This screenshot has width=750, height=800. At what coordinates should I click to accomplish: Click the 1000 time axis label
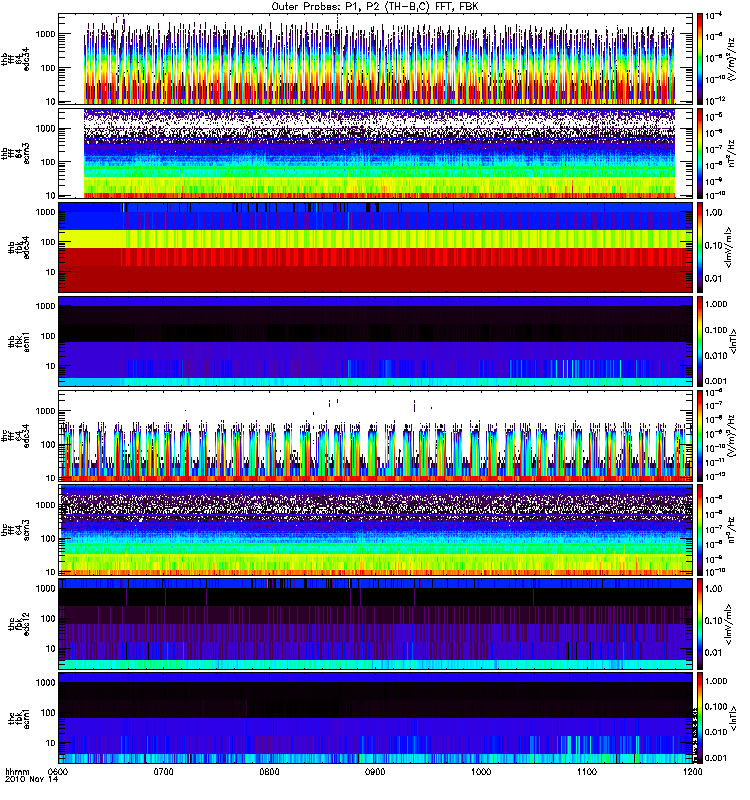point(481,771)
